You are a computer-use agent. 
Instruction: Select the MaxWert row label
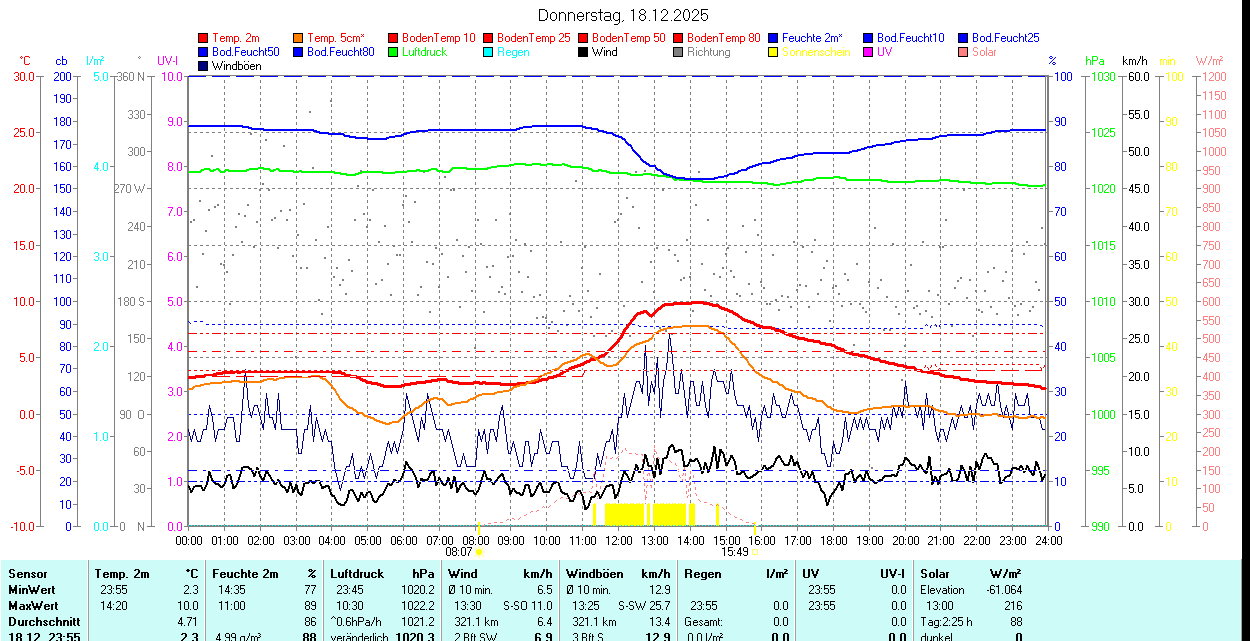[32, 606]
